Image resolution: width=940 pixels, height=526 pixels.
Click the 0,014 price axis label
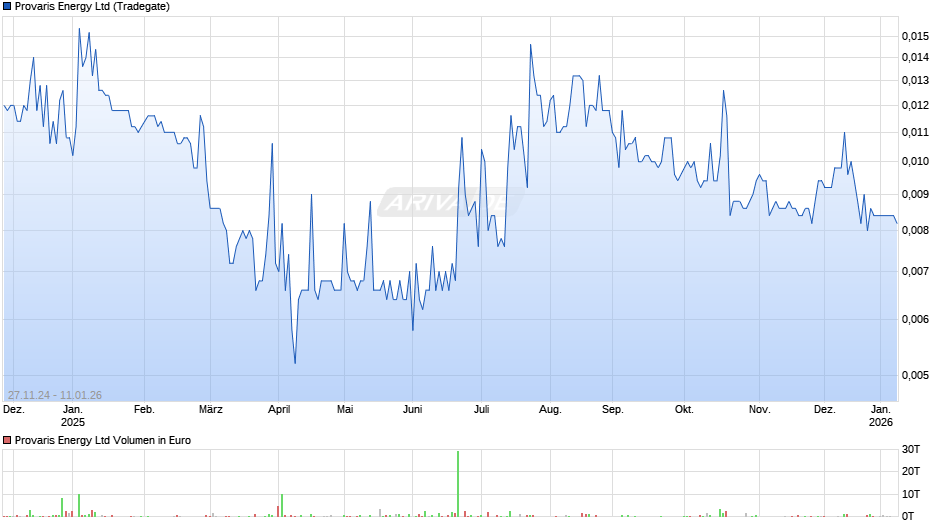[x=915, y=58]
